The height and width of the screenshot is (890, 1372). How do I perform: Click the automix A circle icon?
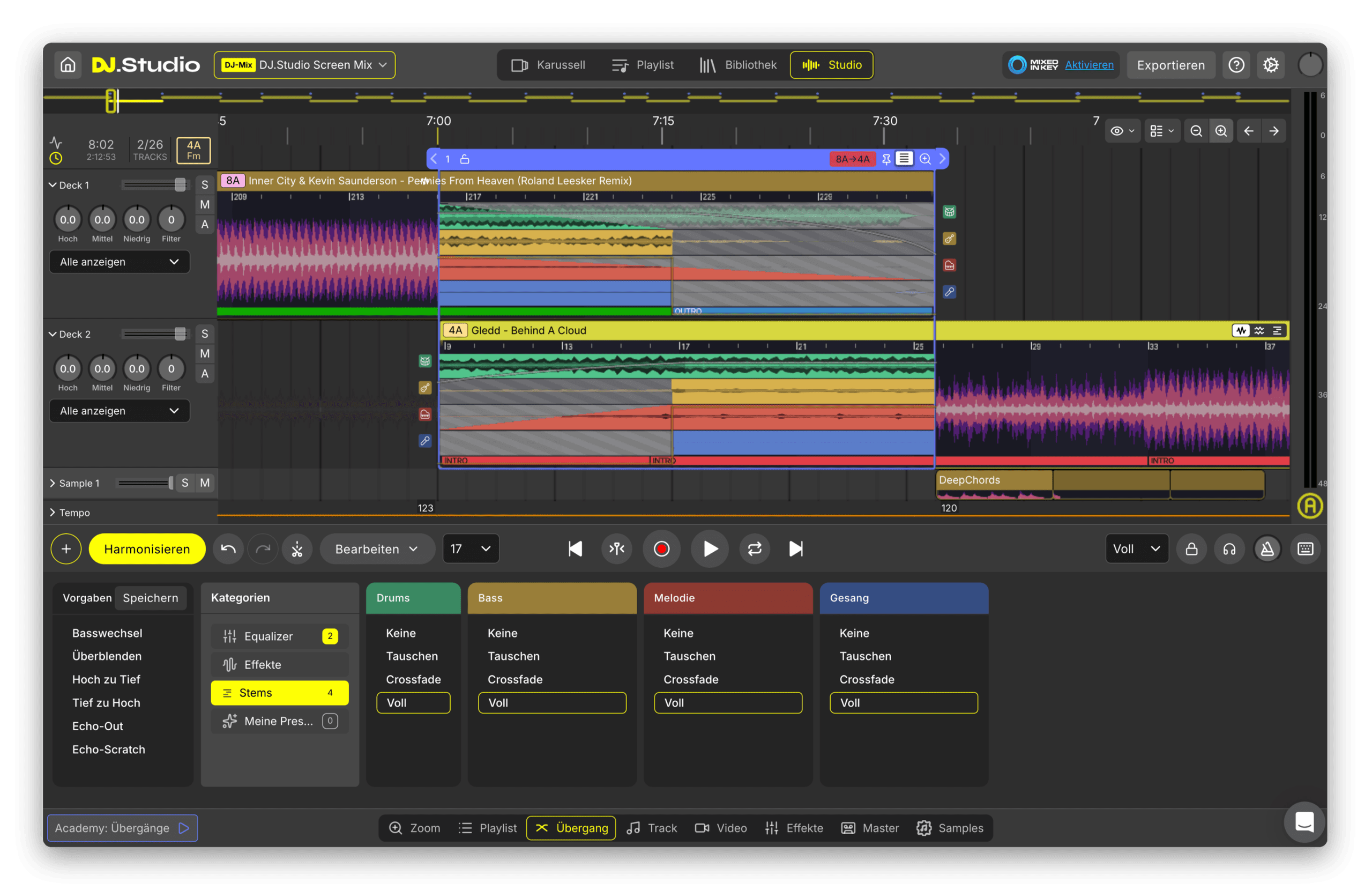point(1310,506)
